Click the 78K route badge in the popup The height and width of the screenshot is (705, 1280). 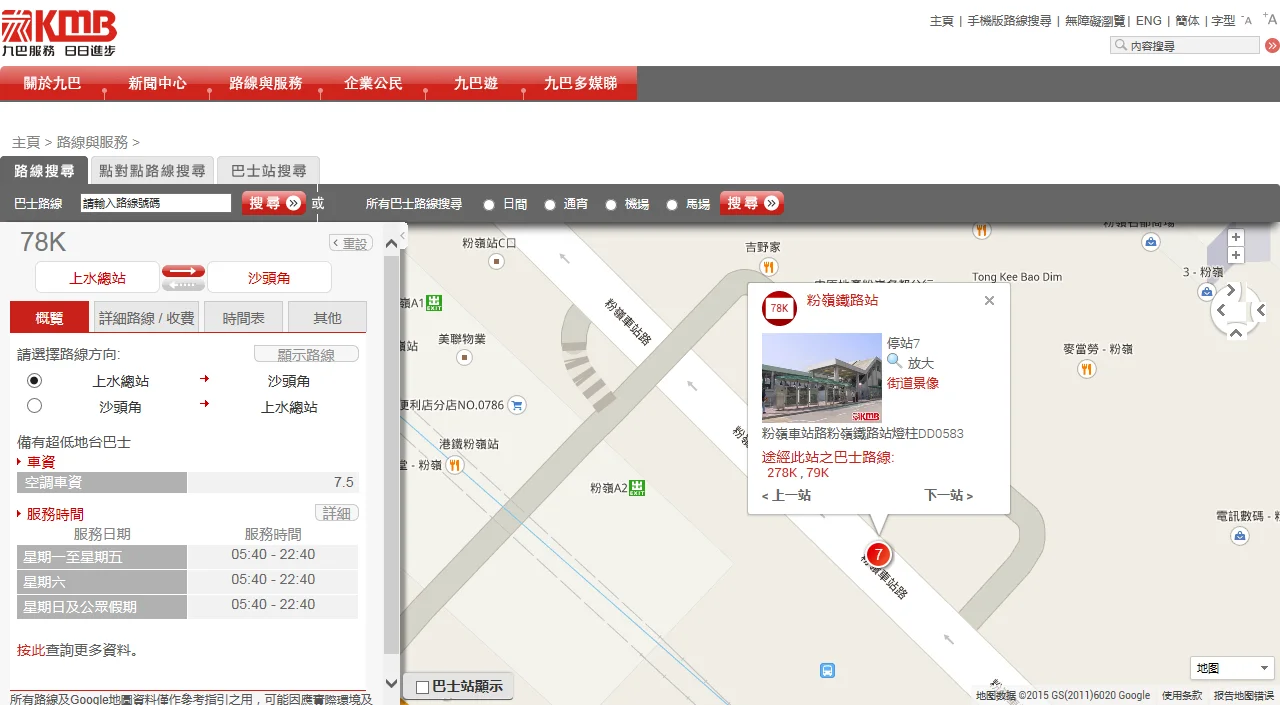[x=779, y=309]
